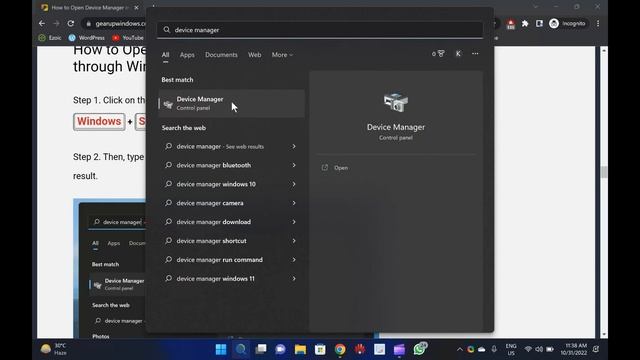
Task: Open the clock and date in taskbar
Action: 573,349
